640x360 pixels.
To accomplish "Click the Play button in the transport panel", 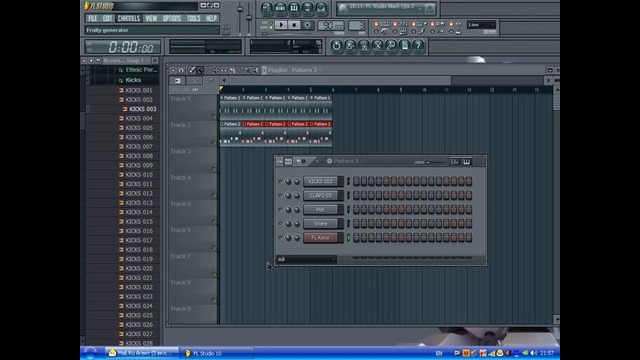I will 281,25.
